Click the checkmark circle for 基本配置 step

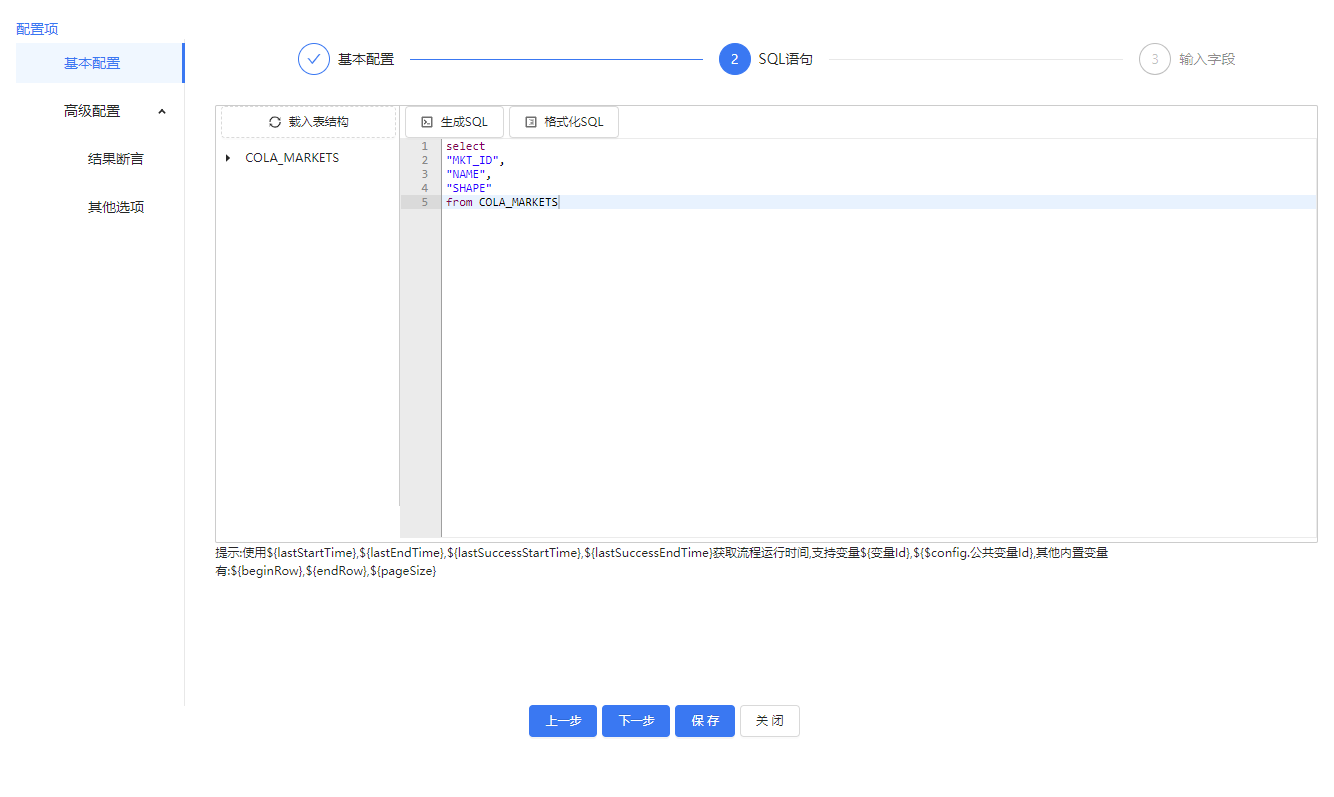(314, 59)
